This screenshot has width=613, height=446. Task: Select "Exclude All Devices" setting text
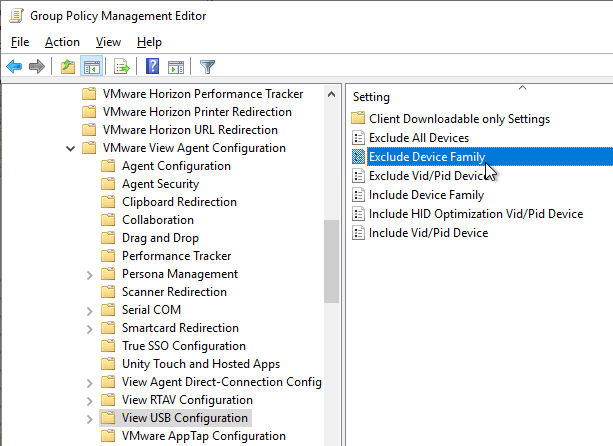(419, 138)
